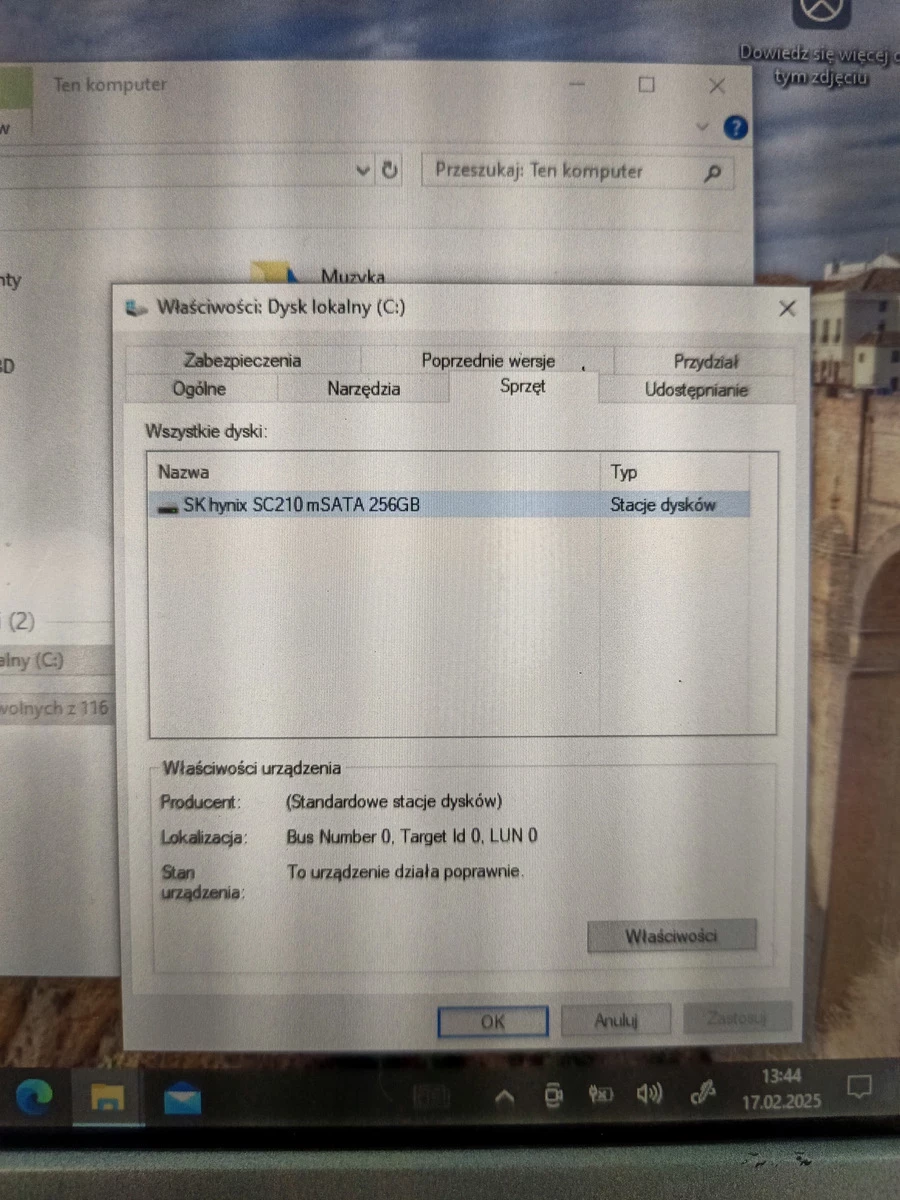Click the Nazwa column header

pyautogui.click(x=374, y=472)
